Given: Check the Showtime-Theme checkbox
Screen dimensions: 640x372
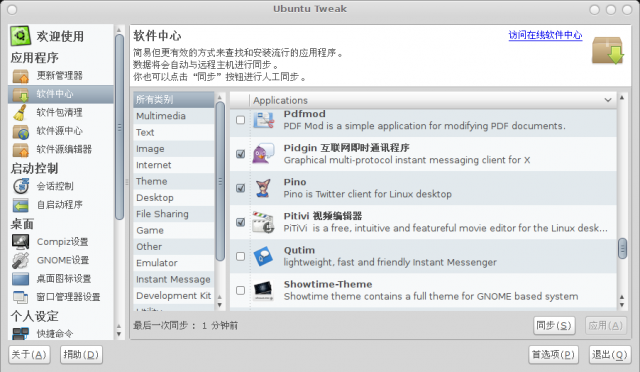Looking at the screenshot, I should 240,290.
